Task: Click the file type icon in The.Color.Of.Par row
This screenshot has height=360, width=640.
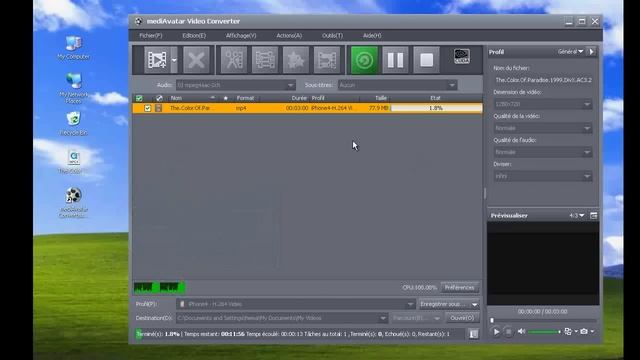Action: tap(159, 108)
